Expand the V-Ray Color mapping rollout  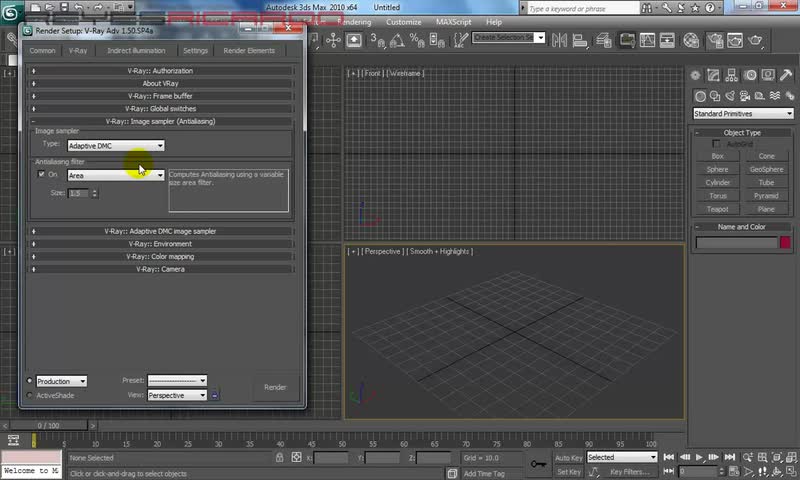point(161,257)
